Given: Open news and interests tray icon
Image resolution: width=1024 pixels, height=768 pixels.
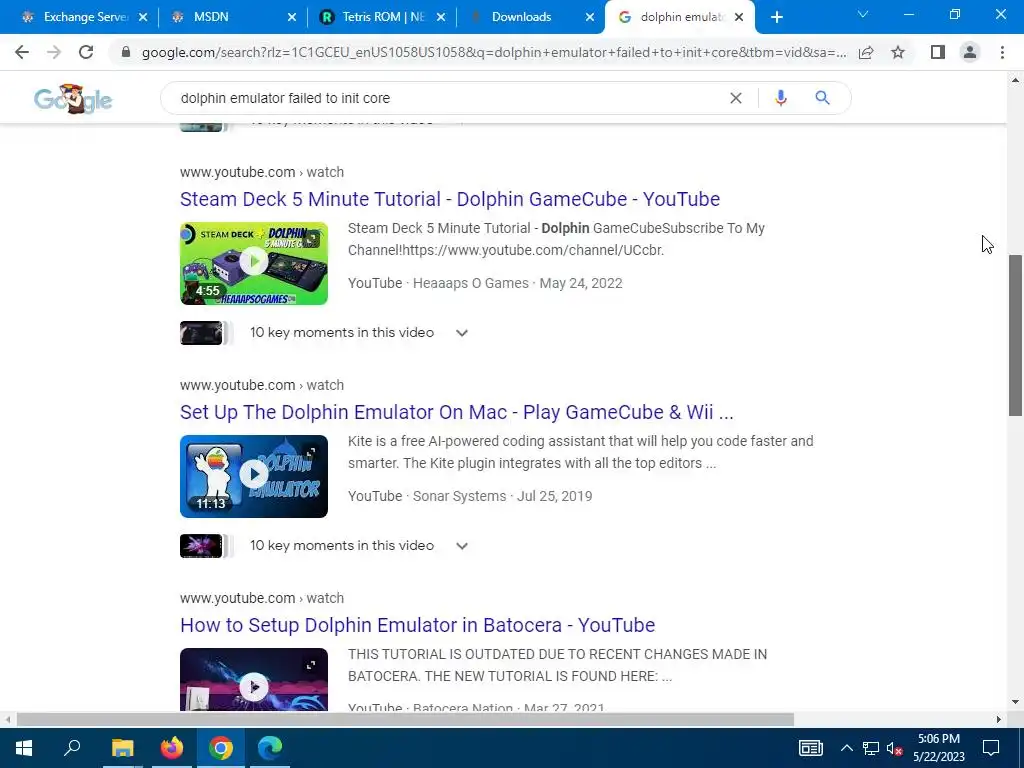Looking at the screenshot, I should point(810,748).
